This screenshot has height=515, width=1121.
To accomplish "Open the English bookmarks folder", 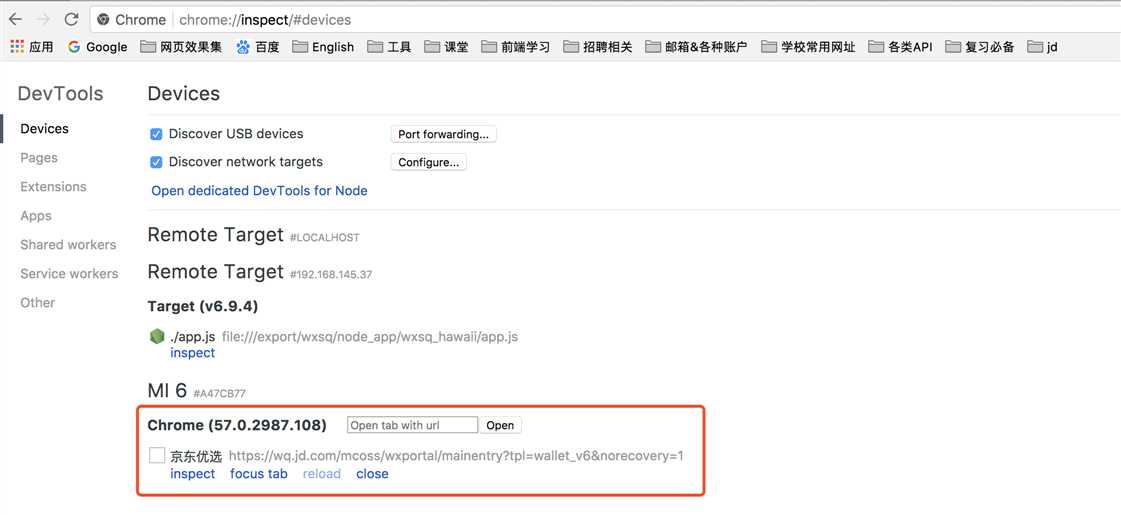I will pyautogui.click(x=323, y=47).
